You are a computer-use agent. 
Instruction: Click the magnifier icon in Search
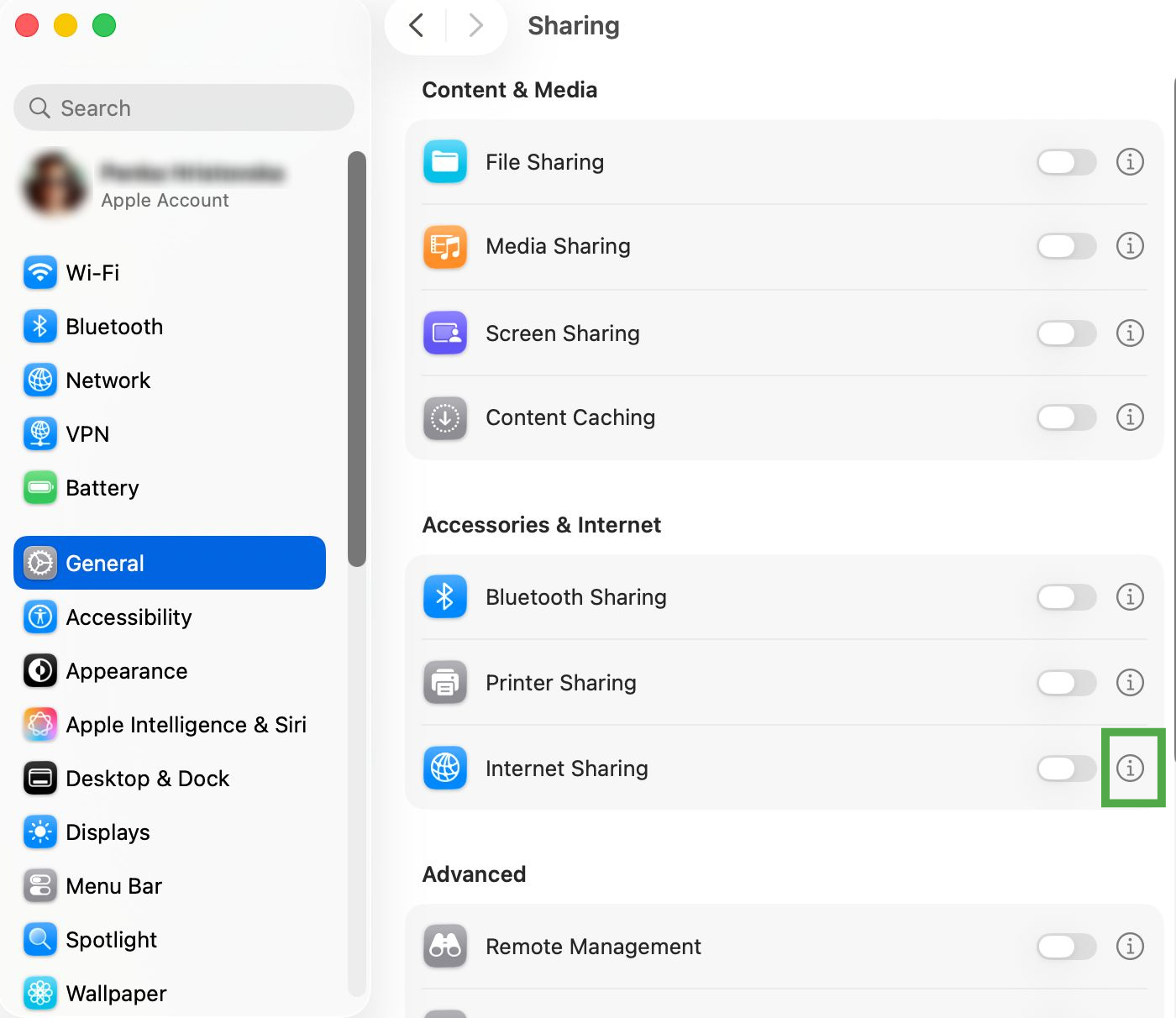(x=39, y=108)
